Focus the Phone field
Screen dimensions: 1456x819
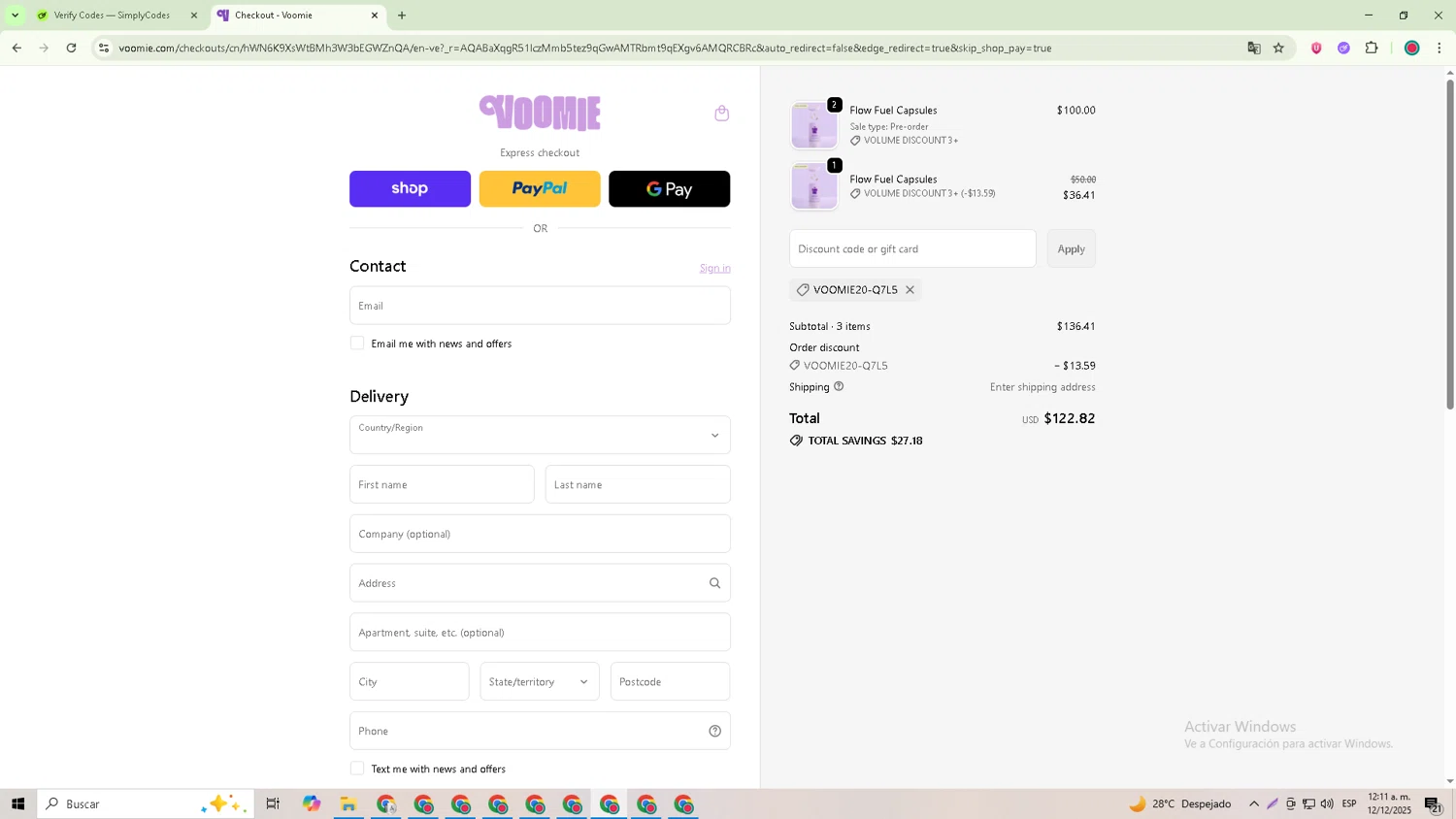coord(540,731)
